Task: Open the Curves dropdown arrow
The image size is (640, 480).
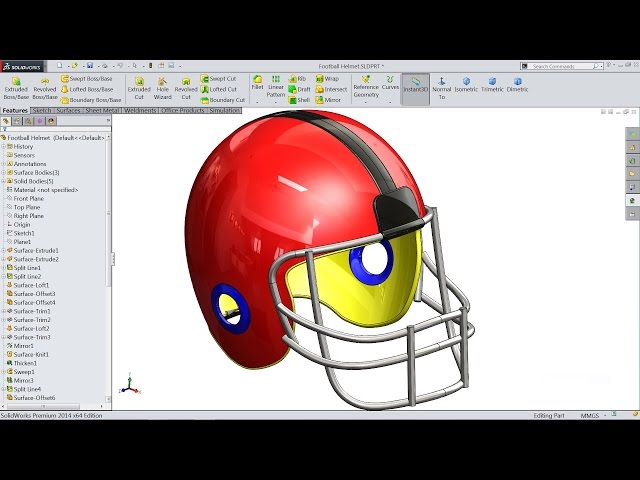Action: [x=390, y=102]
